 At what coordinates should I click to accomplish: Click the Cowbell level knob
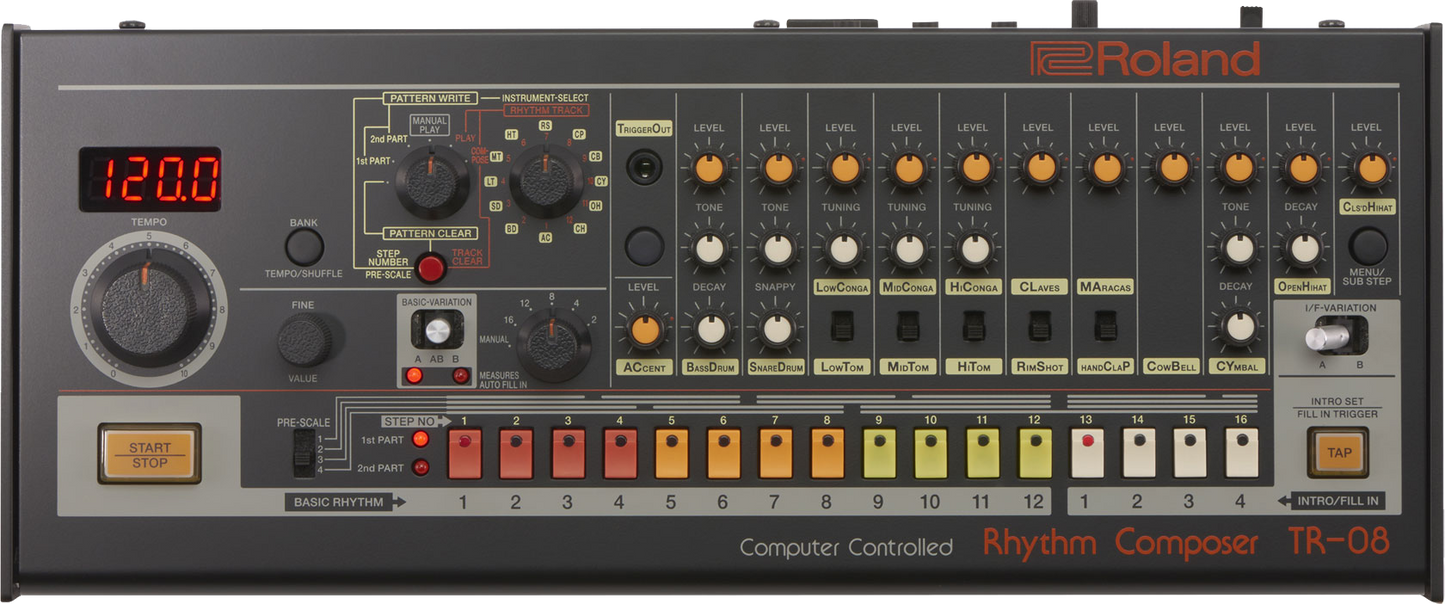tap(1171, 169)
